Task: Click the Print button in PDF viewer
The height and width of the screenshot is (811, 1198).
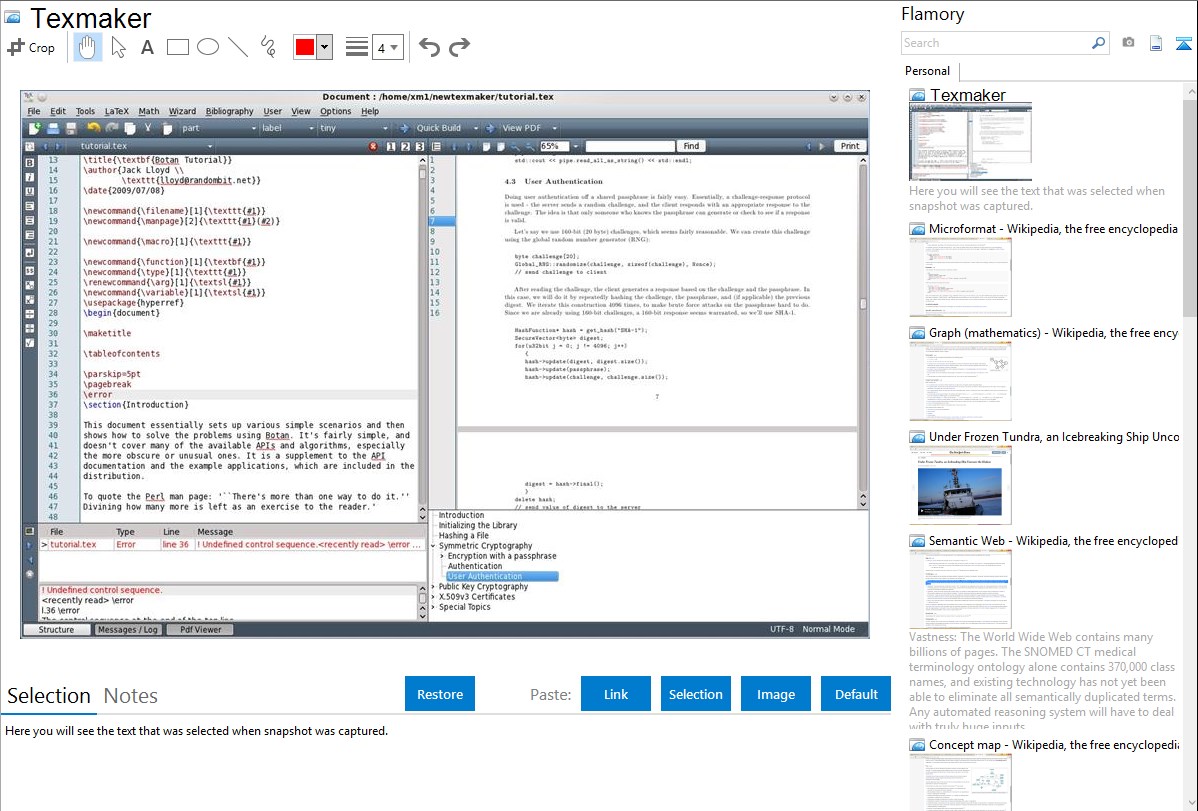Action: (850, 146)
